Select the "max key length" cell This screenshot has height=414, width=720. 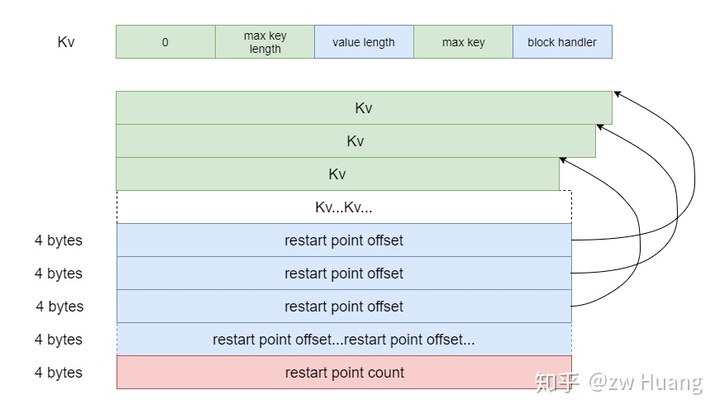pyautogui.click(x=265, y=42)
